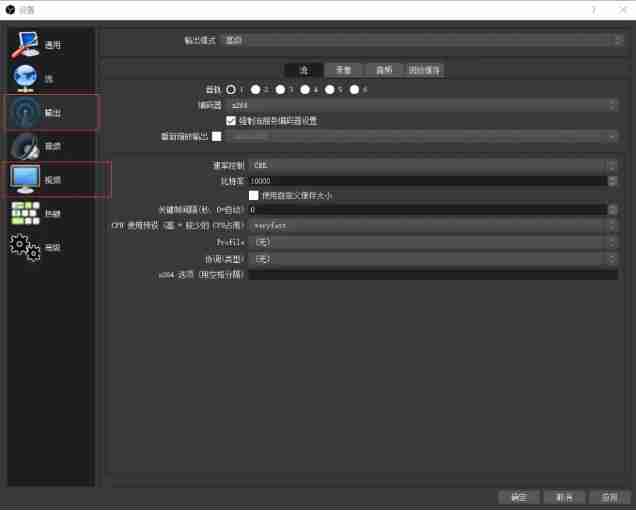The image size is (636, 511).
Task: Click the OBS logo in title bar
Action: pos(11,10)
